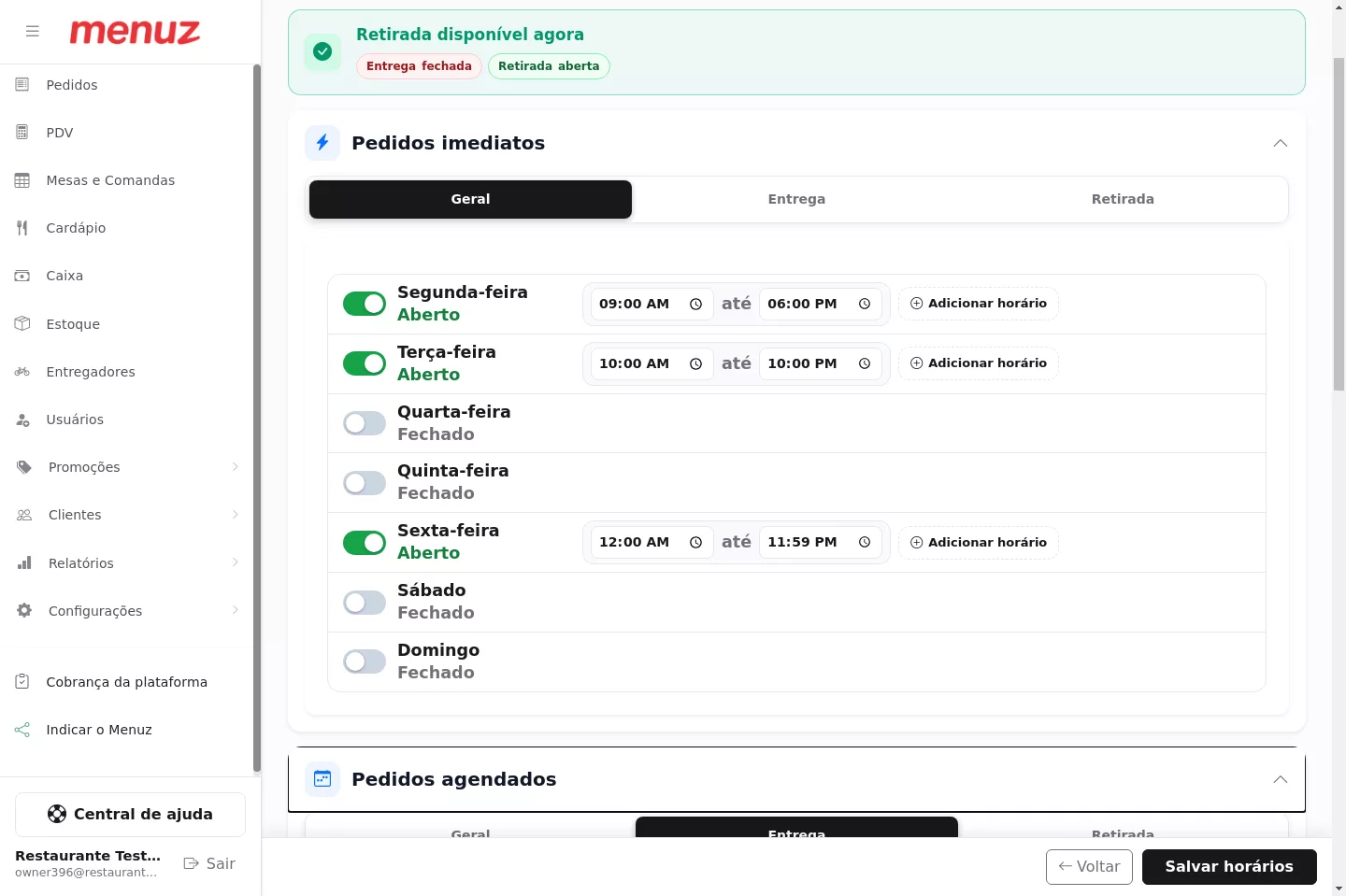Expand Relatórios submenu arrow

coord(236,562)
